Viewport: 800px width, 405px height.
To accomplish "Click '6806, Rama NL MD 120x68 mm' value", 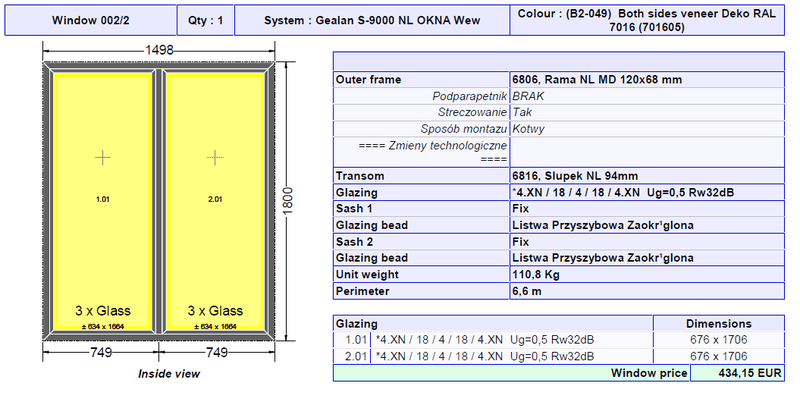I will (597, 80).
